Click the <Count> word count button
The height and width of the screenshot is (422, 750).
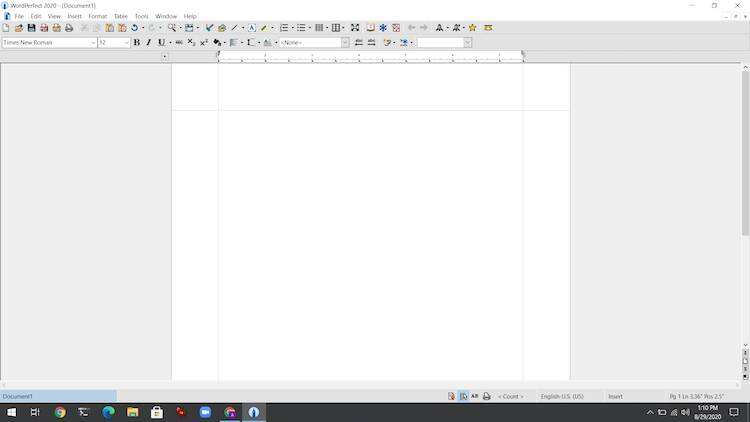[x=510, y=397]
